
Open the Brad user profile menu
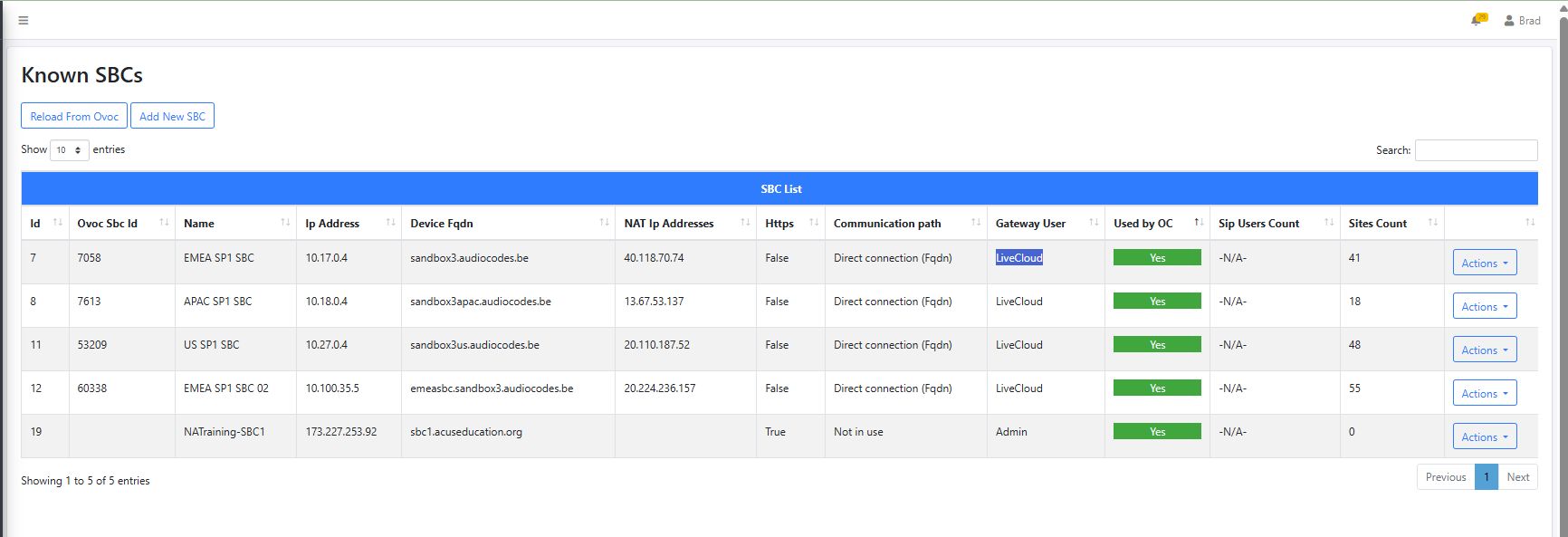click(x=1522, y=20)
